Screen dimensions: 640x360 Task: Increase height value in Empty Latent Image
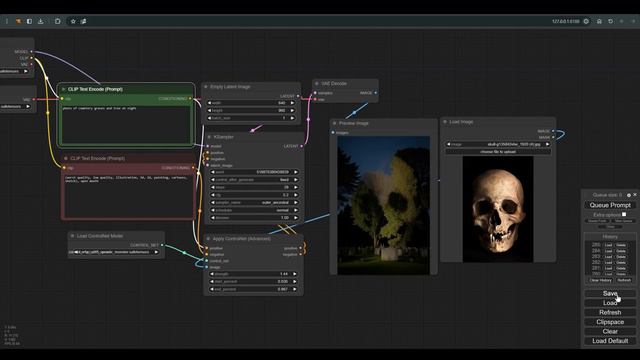click(292, 110)
